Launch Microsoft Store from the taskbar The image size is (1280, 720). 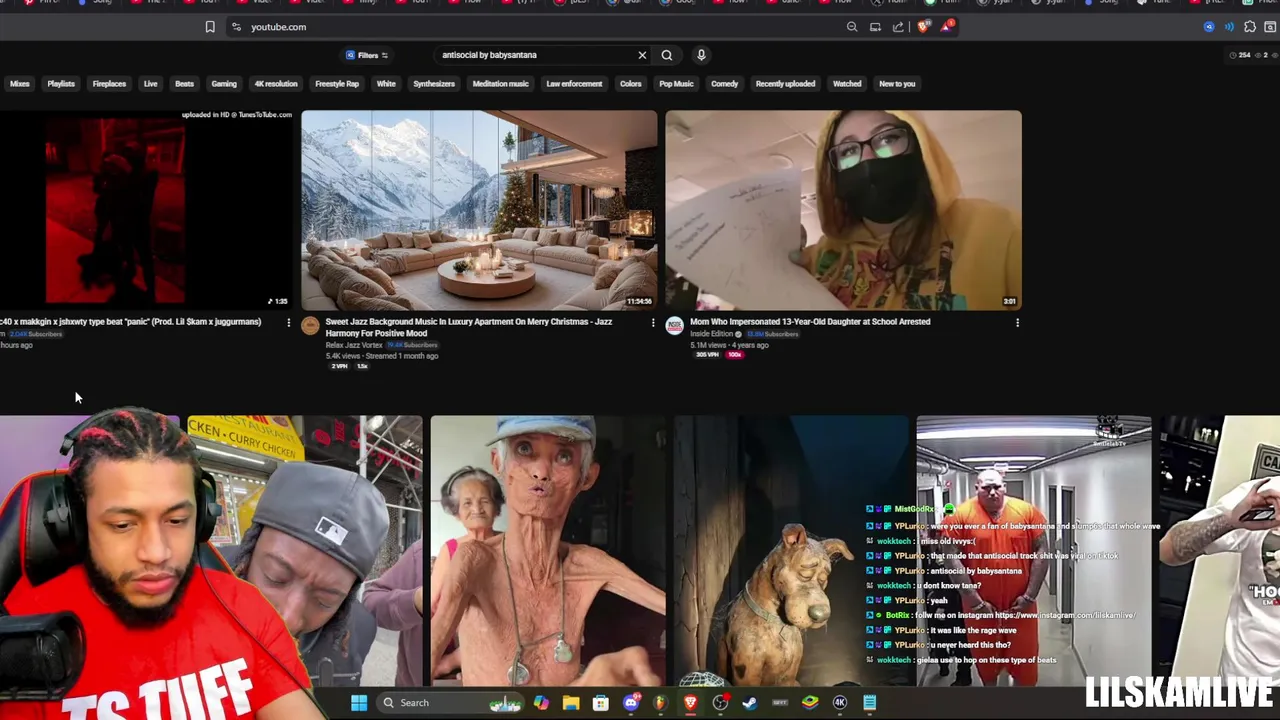click(x=601, y=703)
